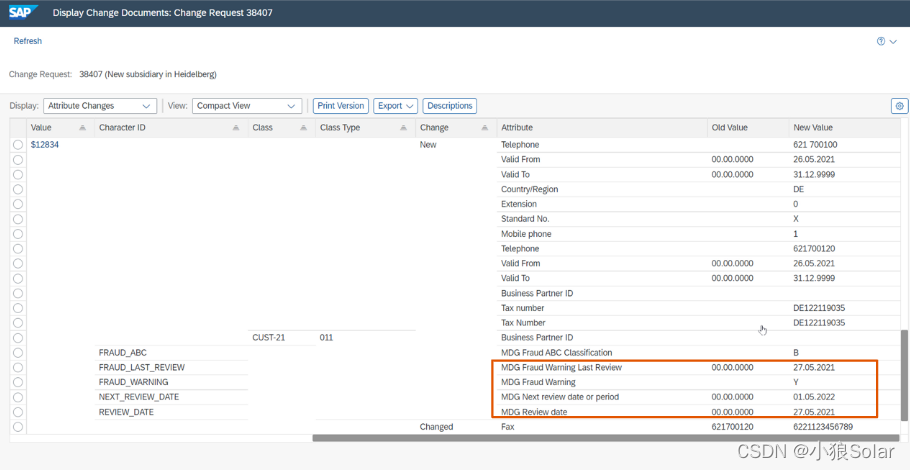Screen dimensions: 910x470
Task: Open the help question mark icon
Action: coord(881,41)
